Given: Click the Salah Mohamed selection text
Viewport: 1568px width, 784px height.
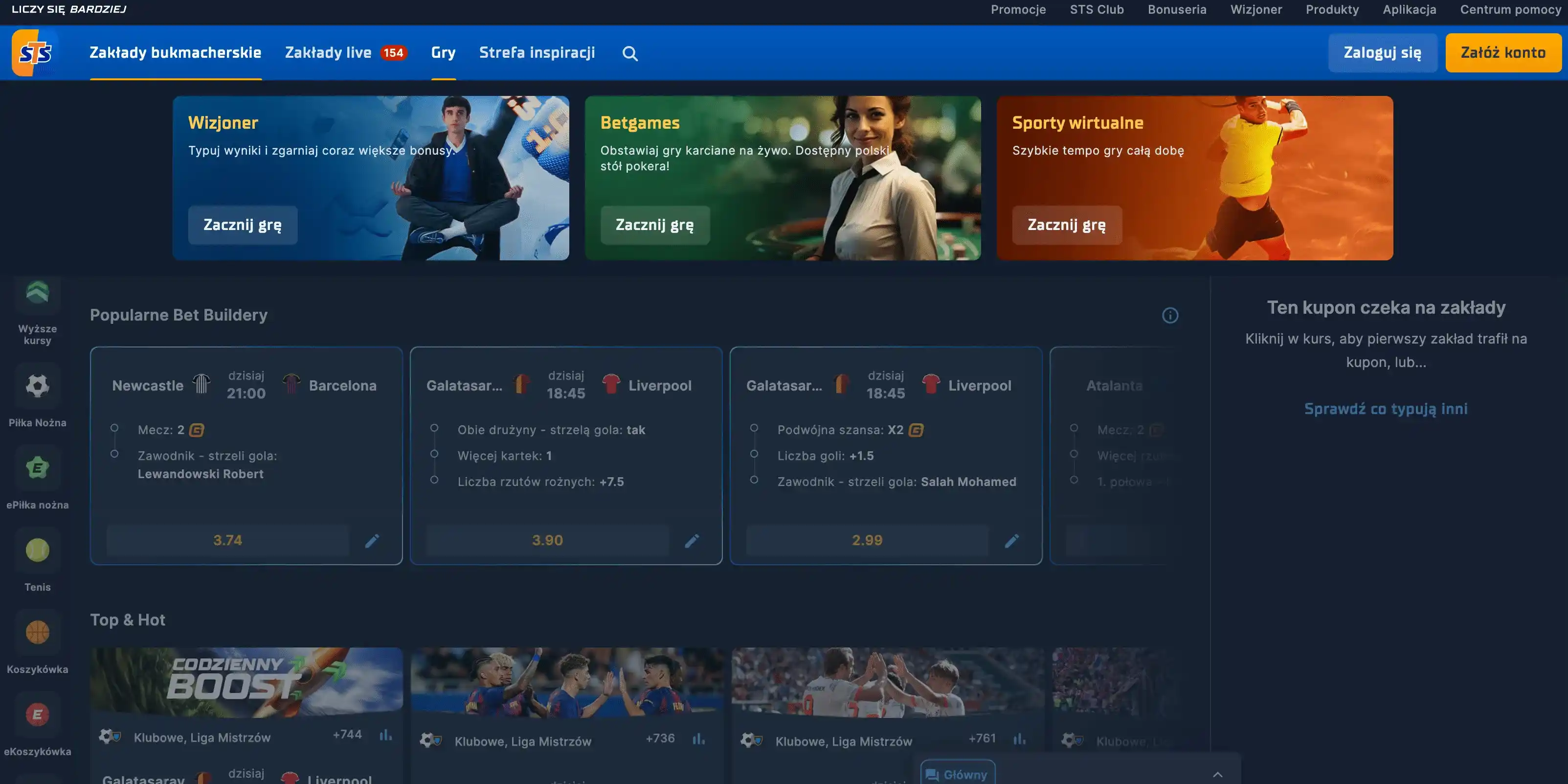Looking at the screenshot, I should click(x=968, y=482).
